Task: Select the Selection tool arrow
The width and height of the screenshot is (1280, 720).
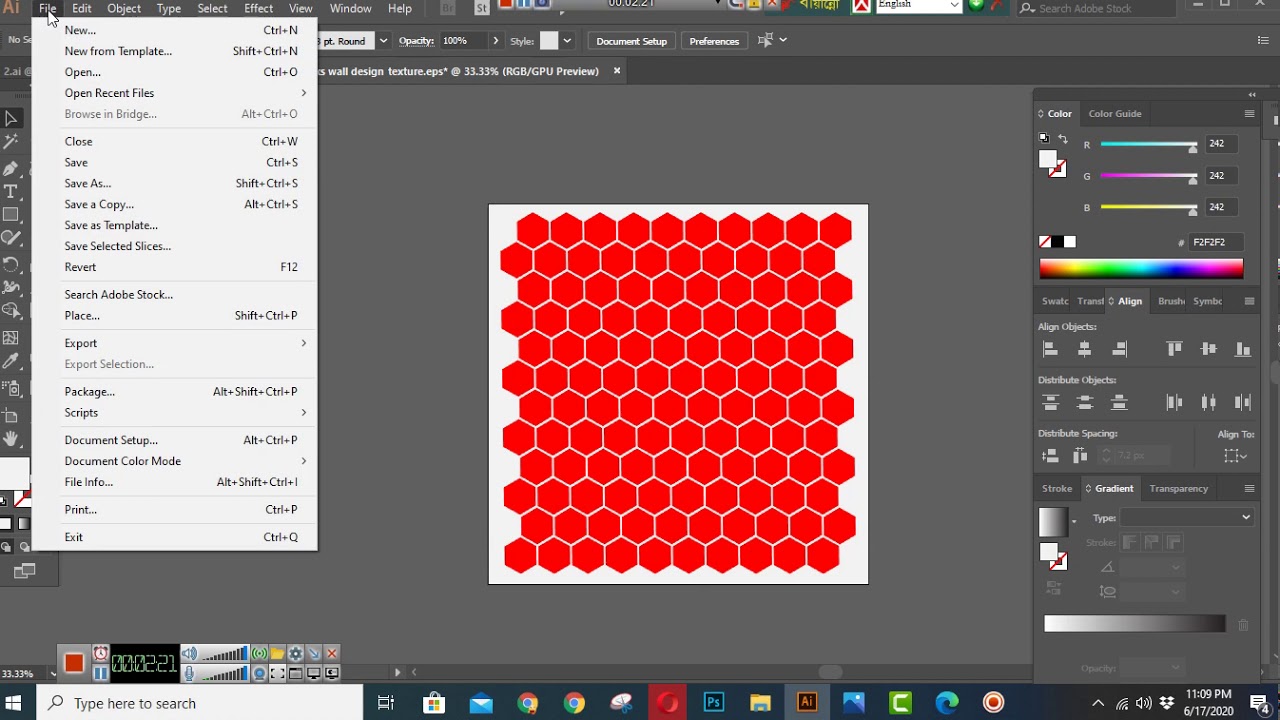Action: pos(11,119)
